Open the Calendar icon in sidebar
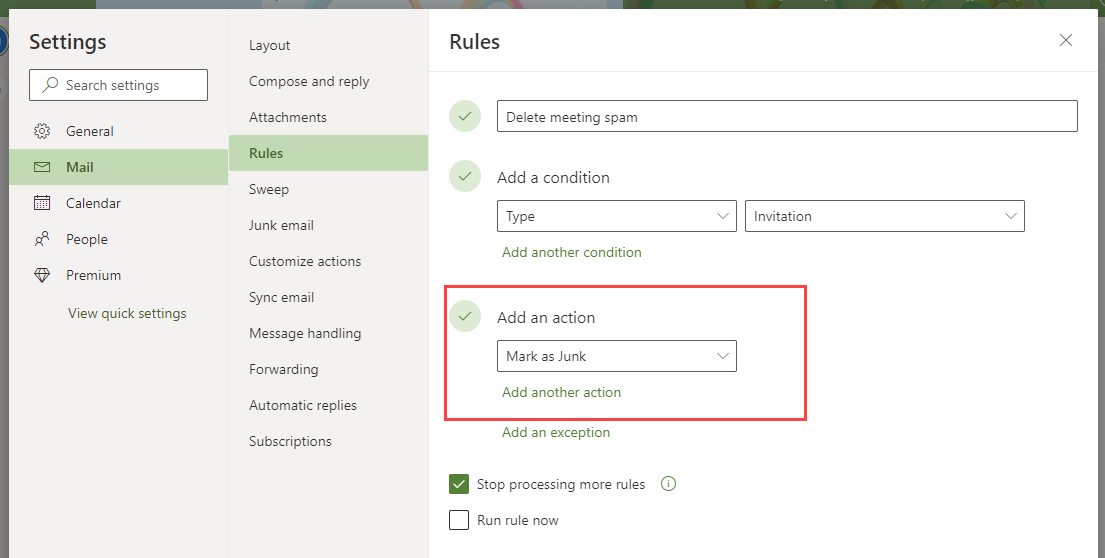The image size is (1105, 558). (42, 203)
